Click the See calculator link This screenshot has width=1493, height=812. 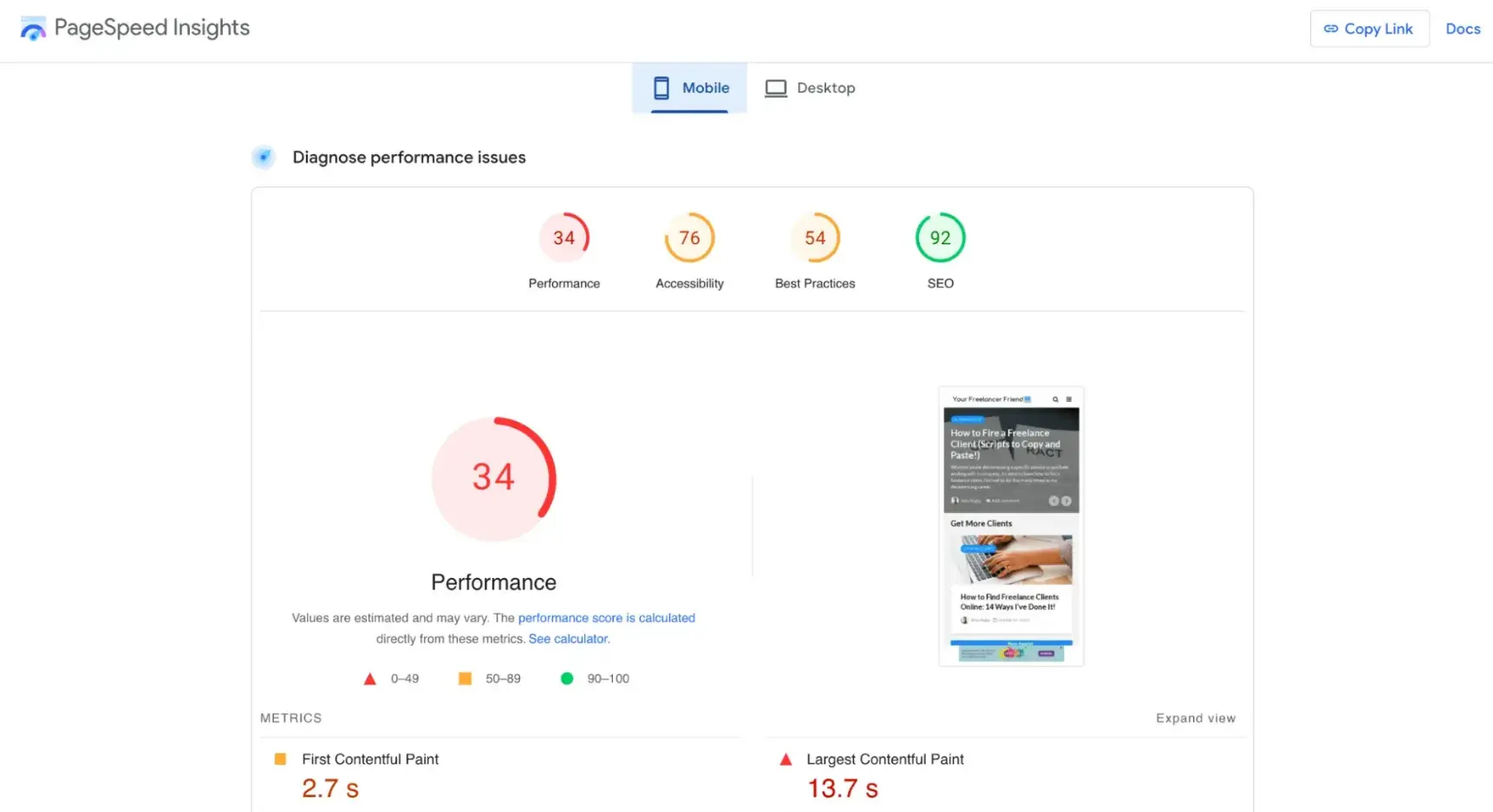(x=567, y=639)
